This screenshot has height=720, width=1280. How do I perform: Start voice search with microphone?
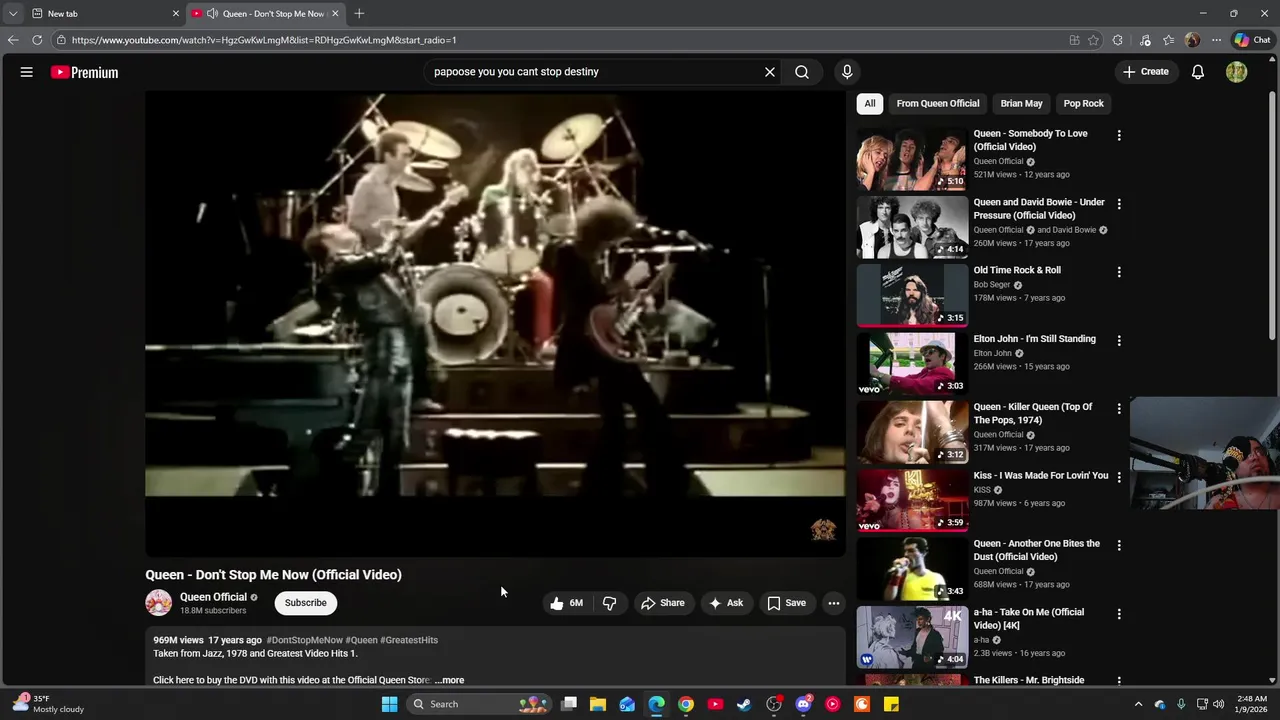(847, 72)
